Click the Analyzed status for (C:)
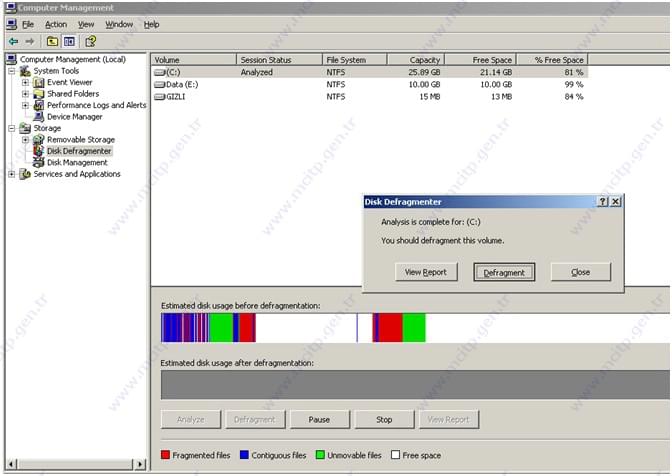 (257, 72)
